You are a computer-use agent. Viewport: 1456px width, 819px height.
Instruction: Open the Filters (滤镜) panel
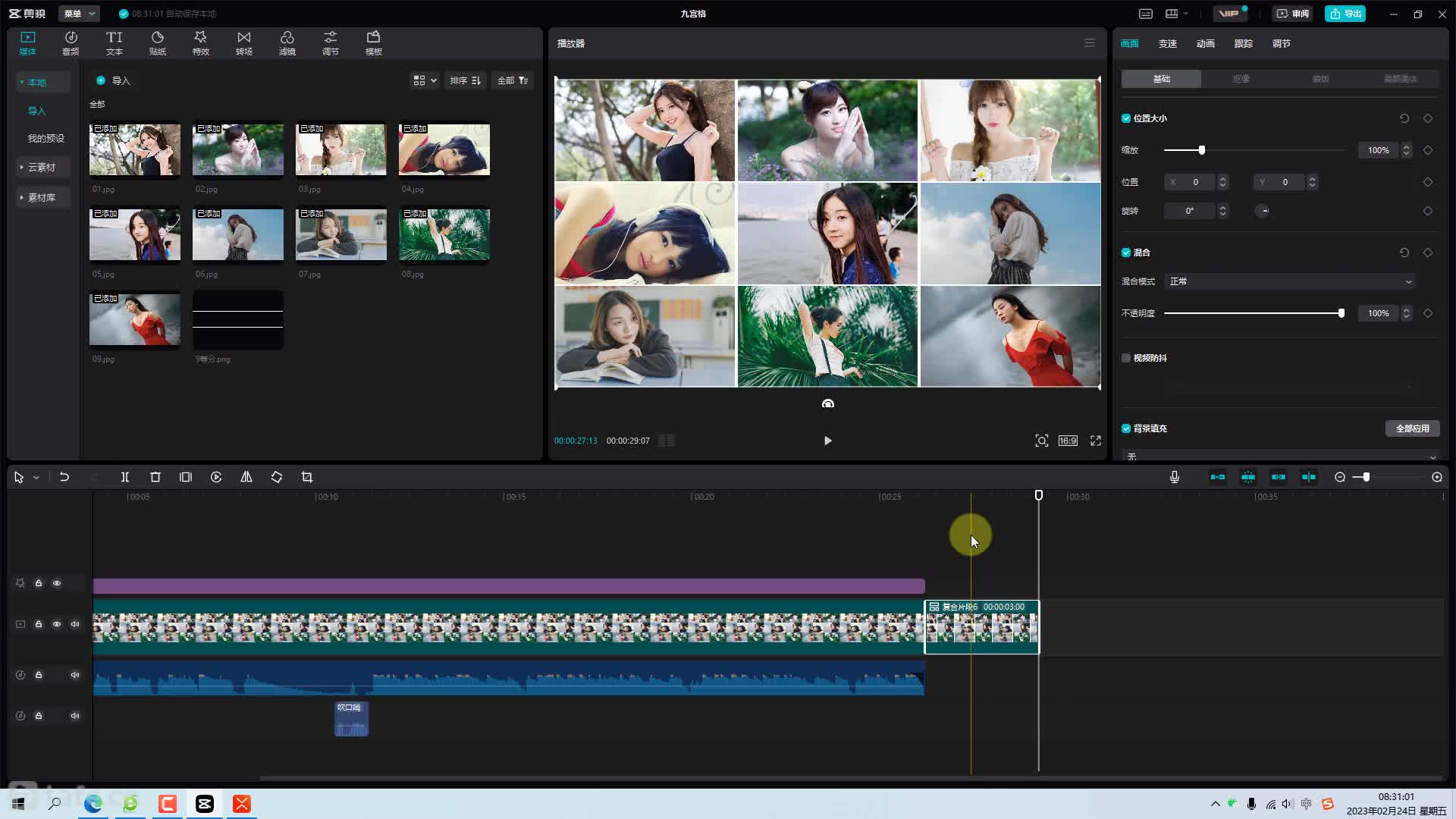click(x=287, y=43)
